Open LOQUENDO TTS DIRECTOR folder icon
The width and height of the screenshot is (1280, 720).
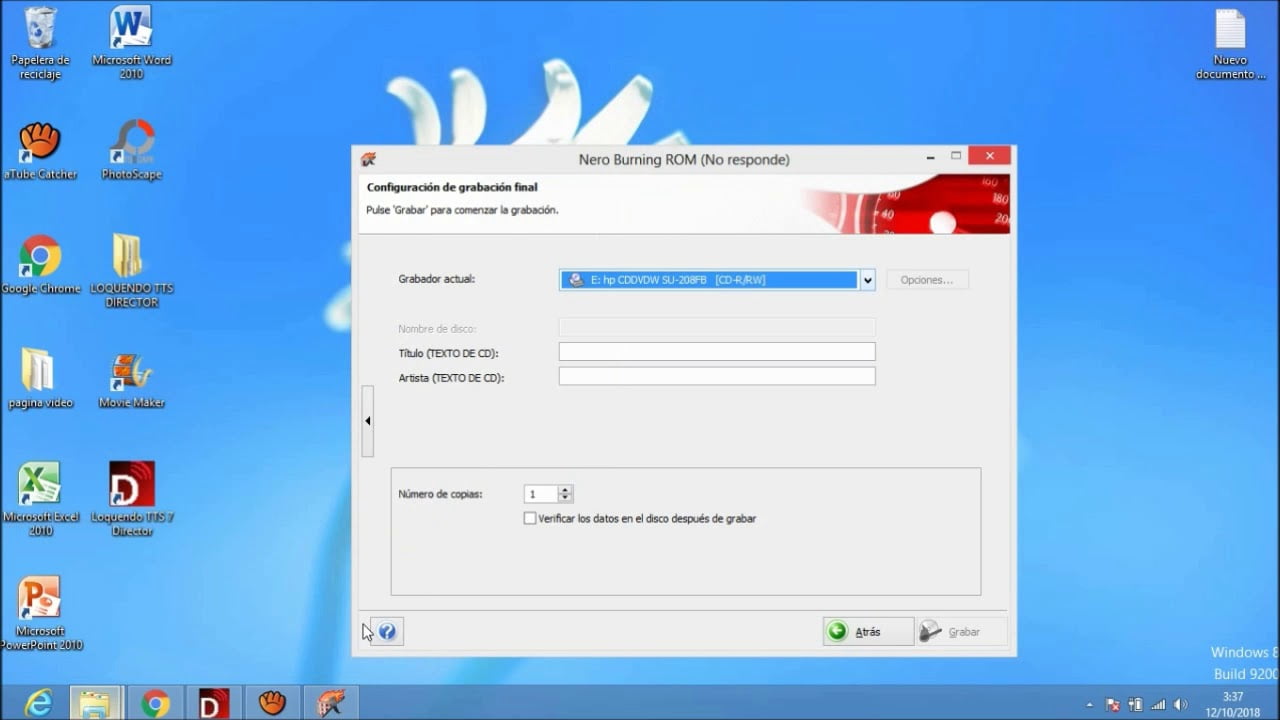coord(131,271)
